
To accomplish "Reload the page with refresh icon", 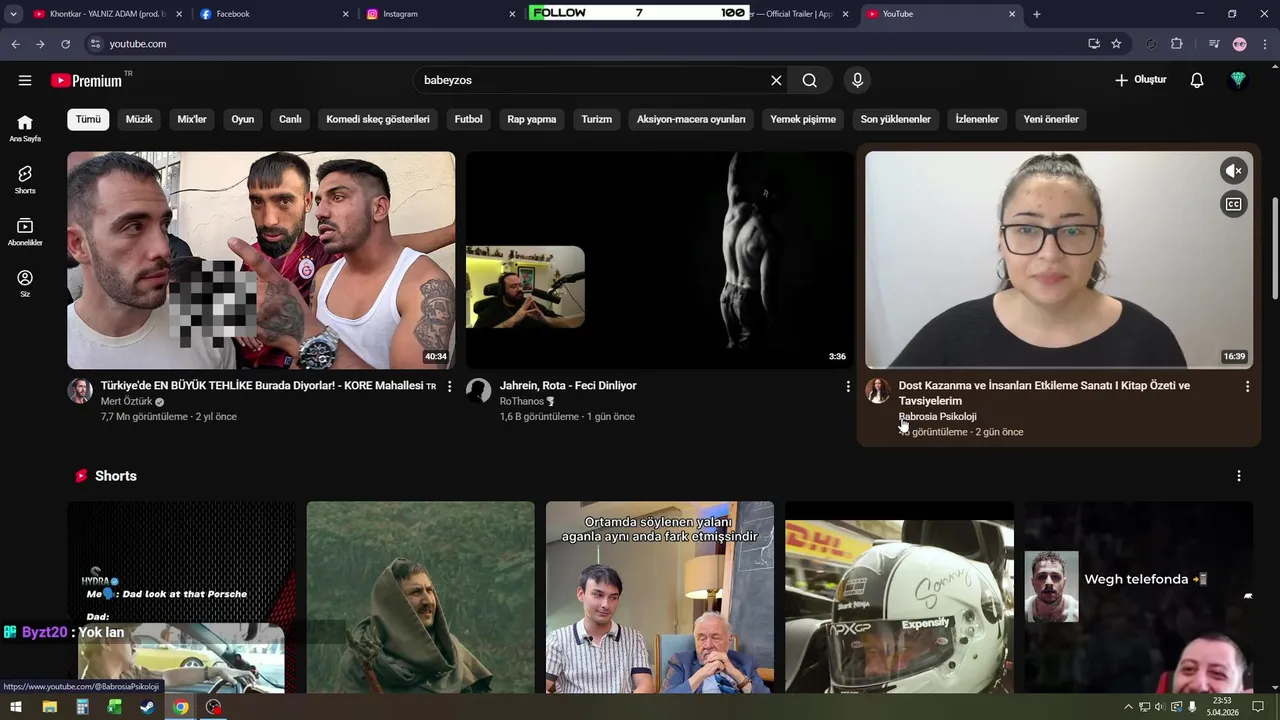I will (x=65, y=44).
